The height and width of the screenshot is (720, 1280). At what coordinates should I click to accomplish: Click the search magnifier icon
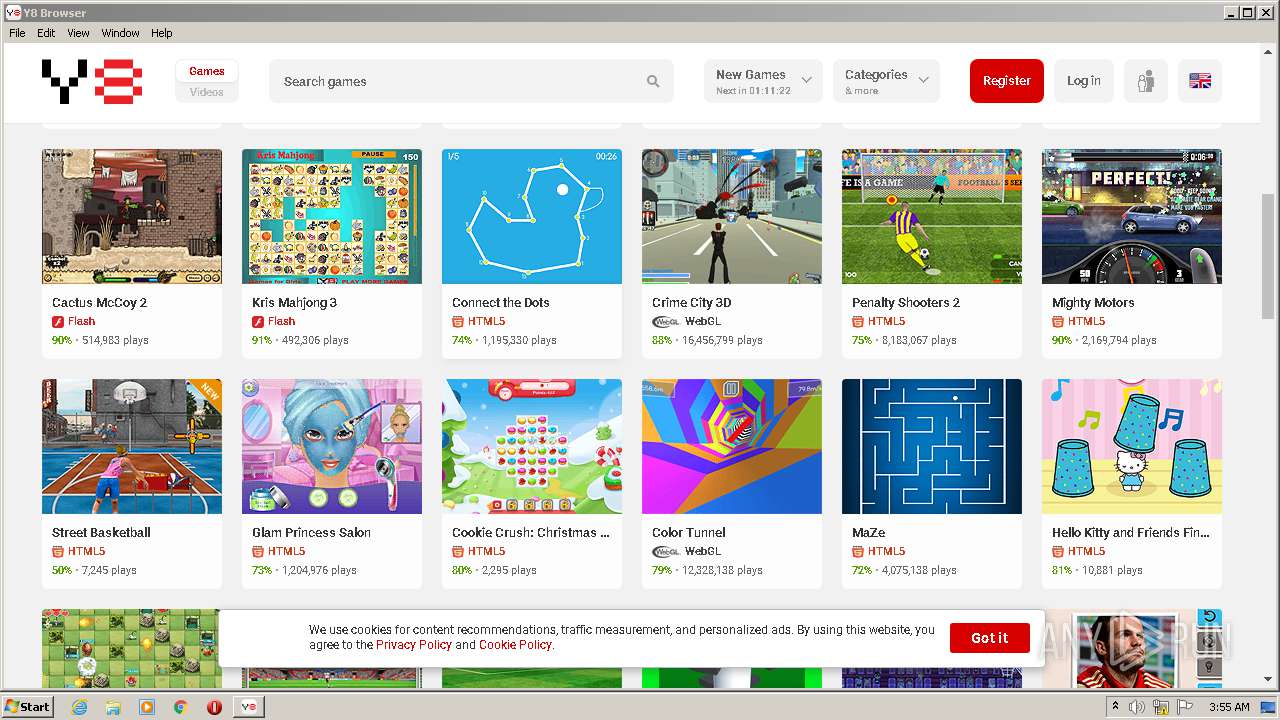(x=653, y=82)
